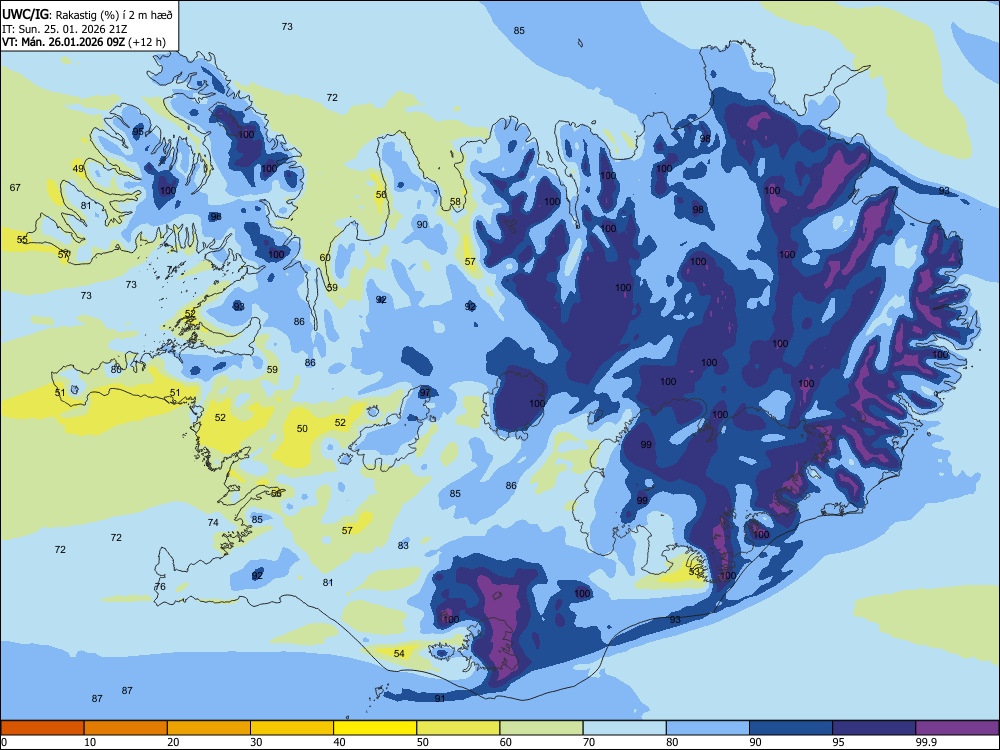Click the '30' label under the legend

[x=256, y=742]
